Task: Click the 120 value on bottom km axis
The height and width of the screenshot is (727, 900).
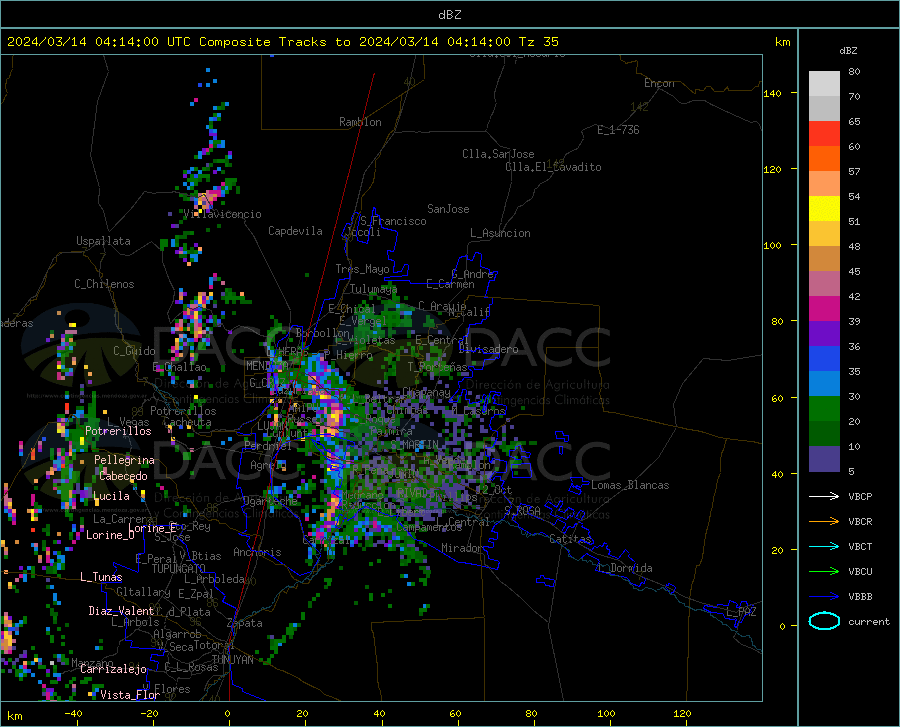Action: tap(682, 714)
